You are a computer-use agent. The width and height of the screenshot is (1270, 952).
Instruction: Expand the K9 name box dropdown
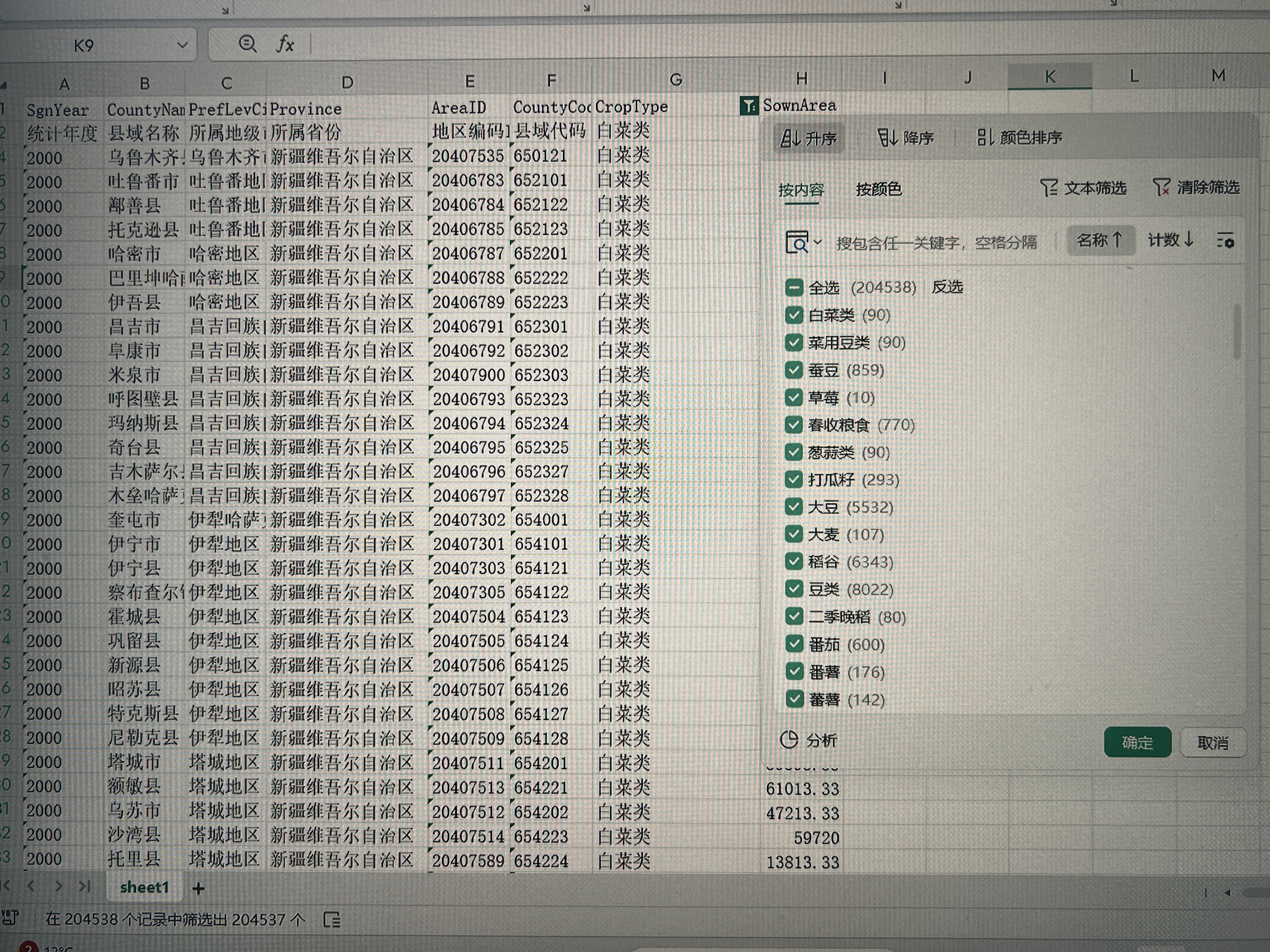183,45
